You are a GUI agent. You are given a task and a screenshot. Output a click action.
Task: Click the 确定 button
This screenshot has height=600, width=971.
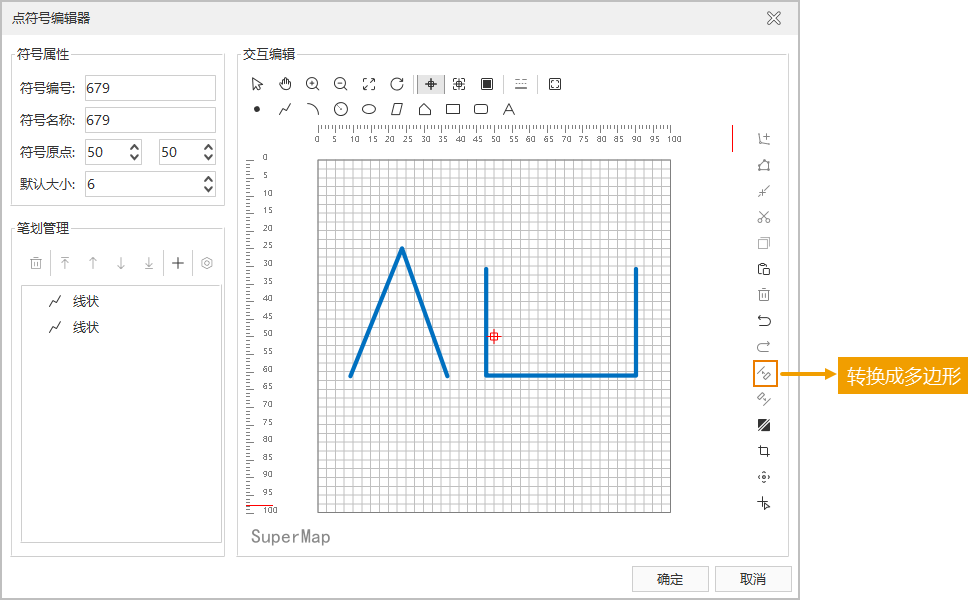tap(670, 579)
